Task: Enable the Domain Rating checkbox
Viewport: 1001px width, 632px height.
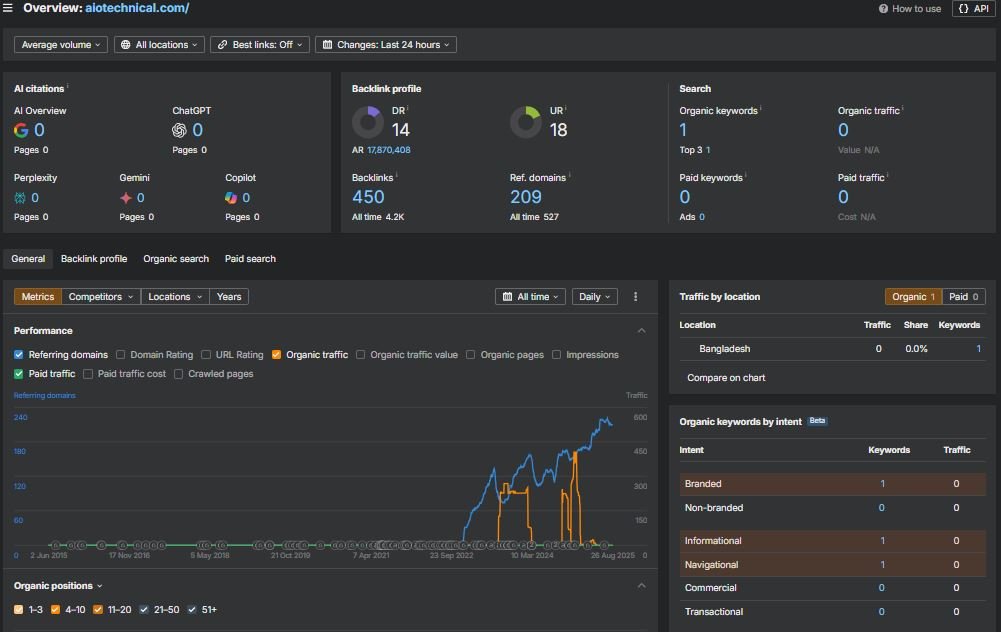Action: (121, 355)
